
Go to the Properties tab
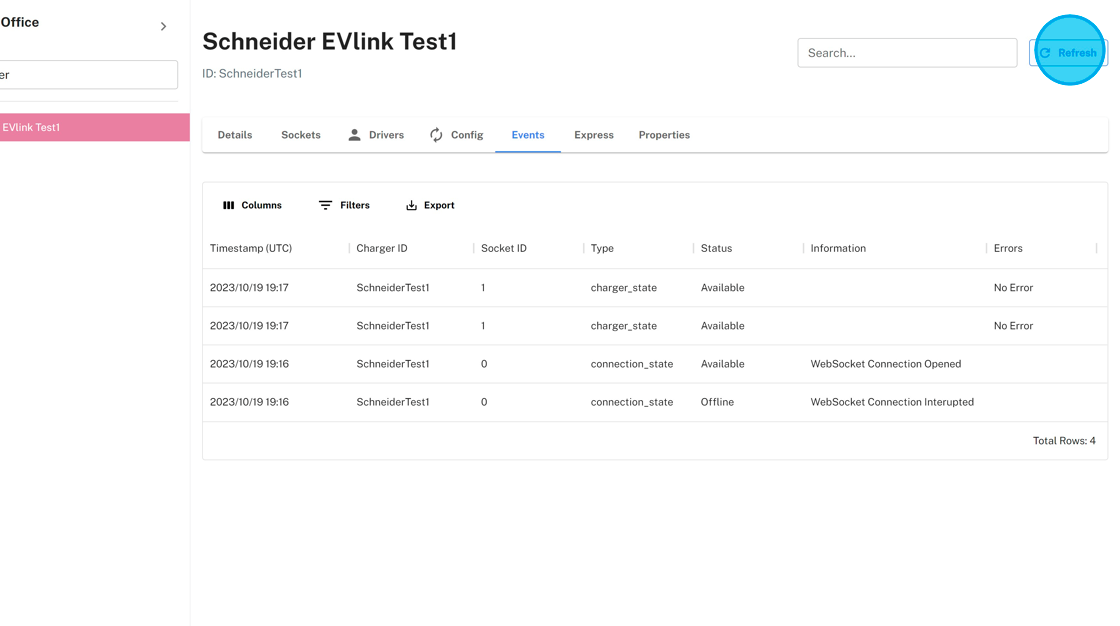pyautogui.click(x=664, y=135)
